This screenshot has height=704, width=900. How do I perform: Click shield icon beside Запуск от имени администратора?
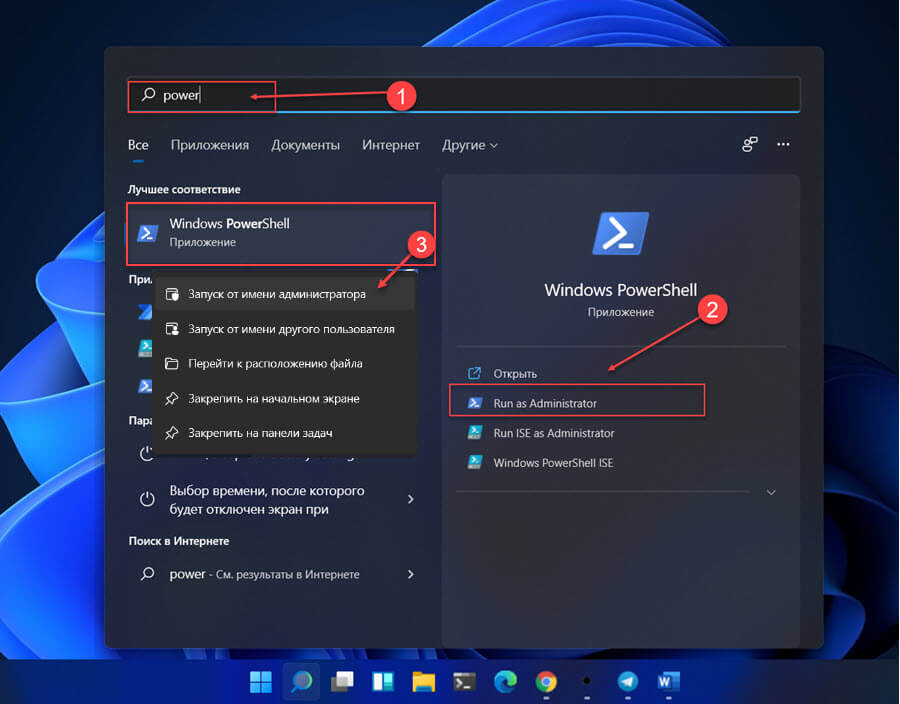(172, 294)
